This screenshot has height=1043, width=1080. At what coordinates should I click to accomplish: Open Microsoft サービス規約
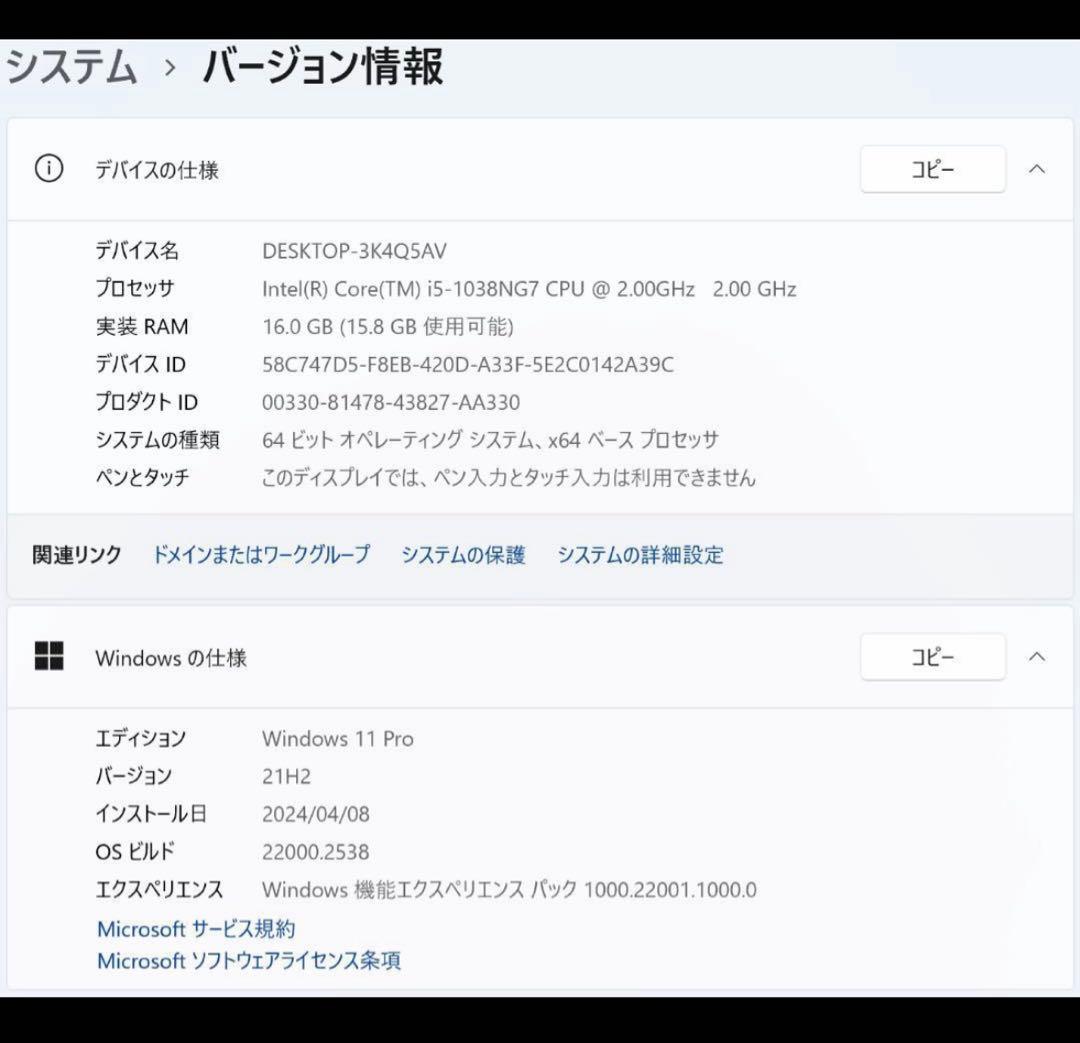click(x=196, y=928)
